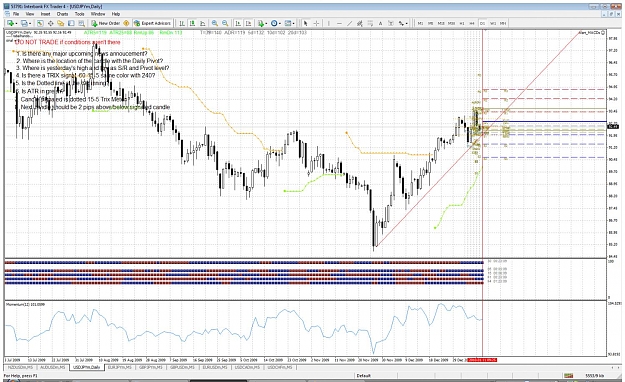
Task: Switch chart to bar chart
Action: tap(182, 23)
